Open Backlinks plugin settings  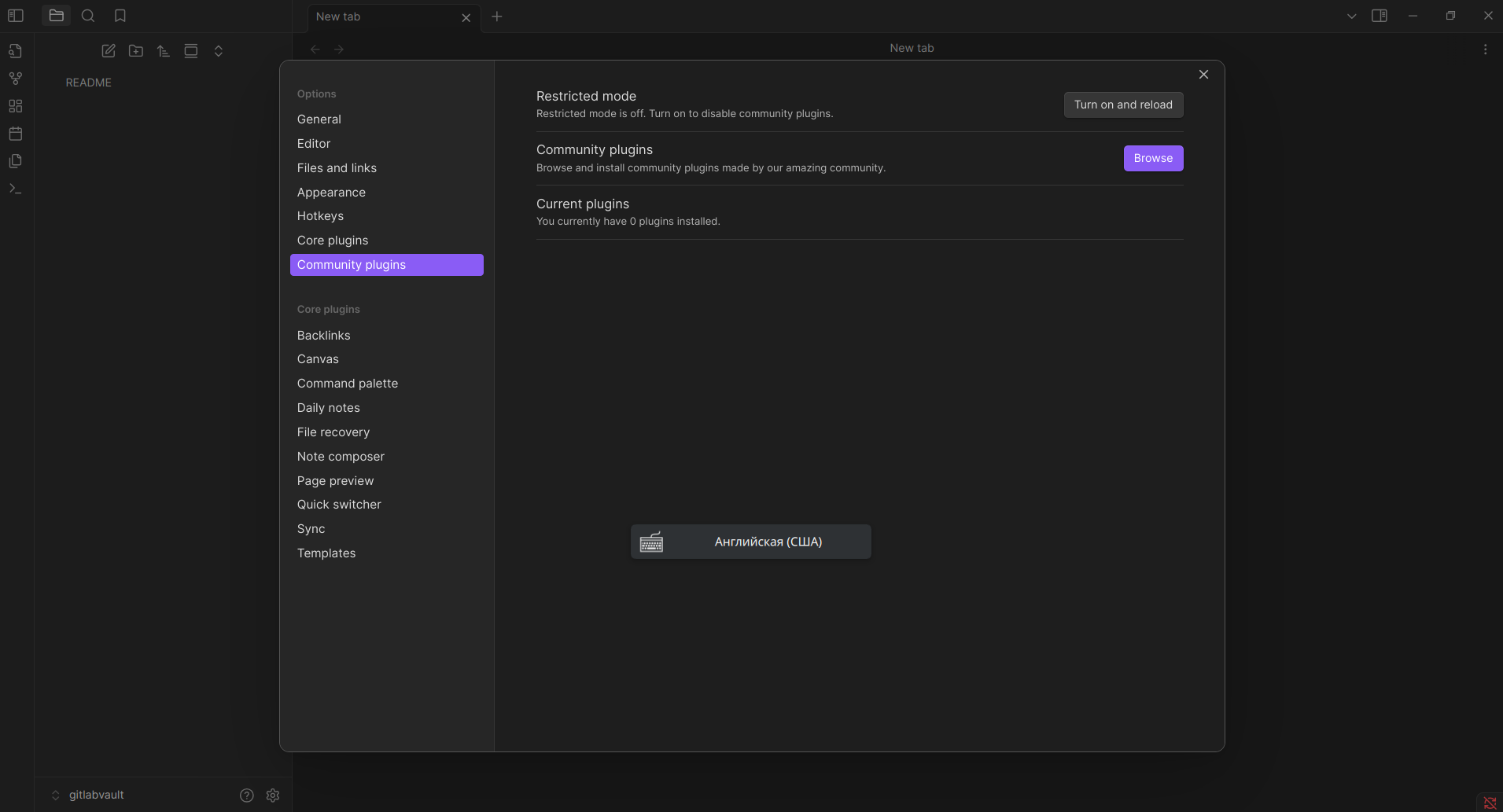pyautogui.click(x=387, y=336)
